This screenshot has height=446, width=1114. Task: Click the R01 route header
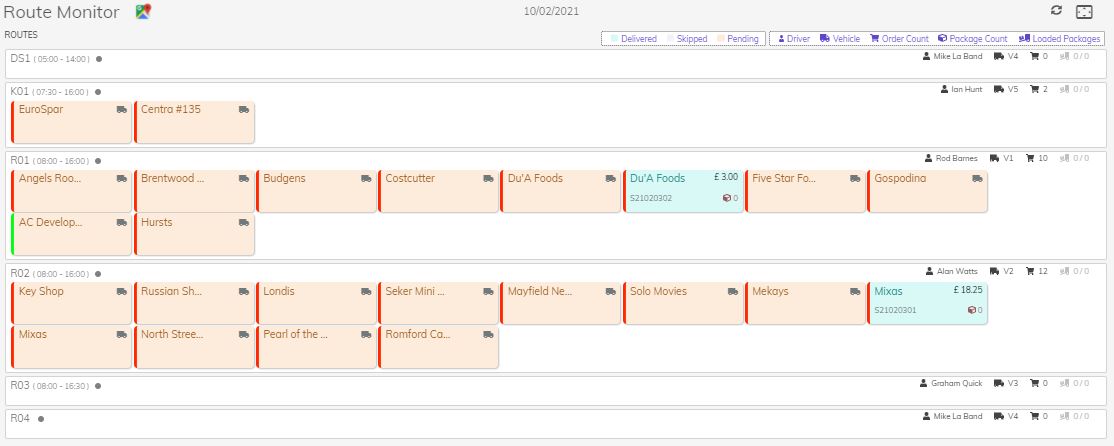20,161
